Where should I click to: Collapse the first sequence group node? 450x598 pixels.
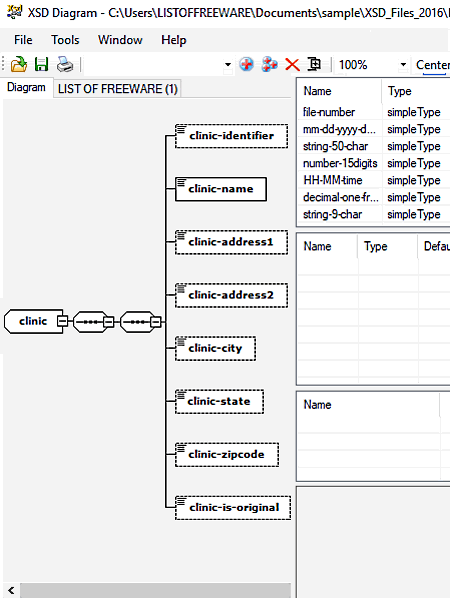[x=109, y=322]
